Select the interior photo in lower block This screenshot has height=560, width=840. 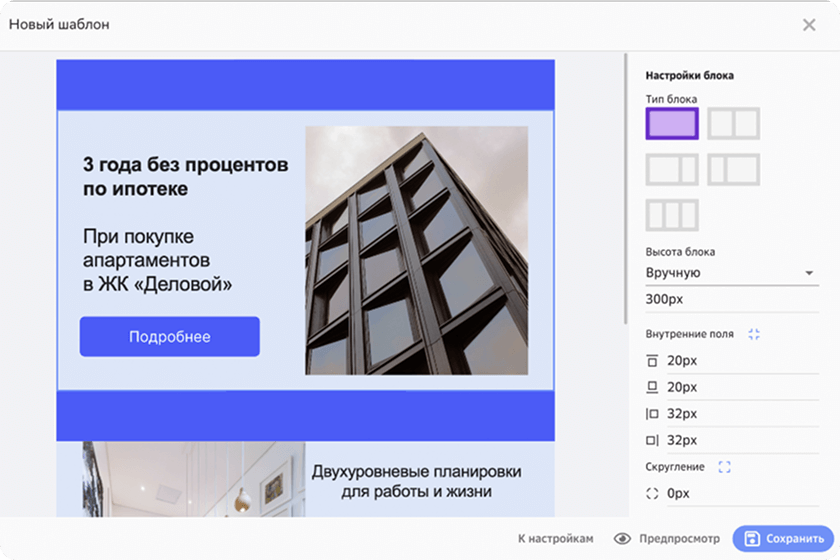pos(193,479)
